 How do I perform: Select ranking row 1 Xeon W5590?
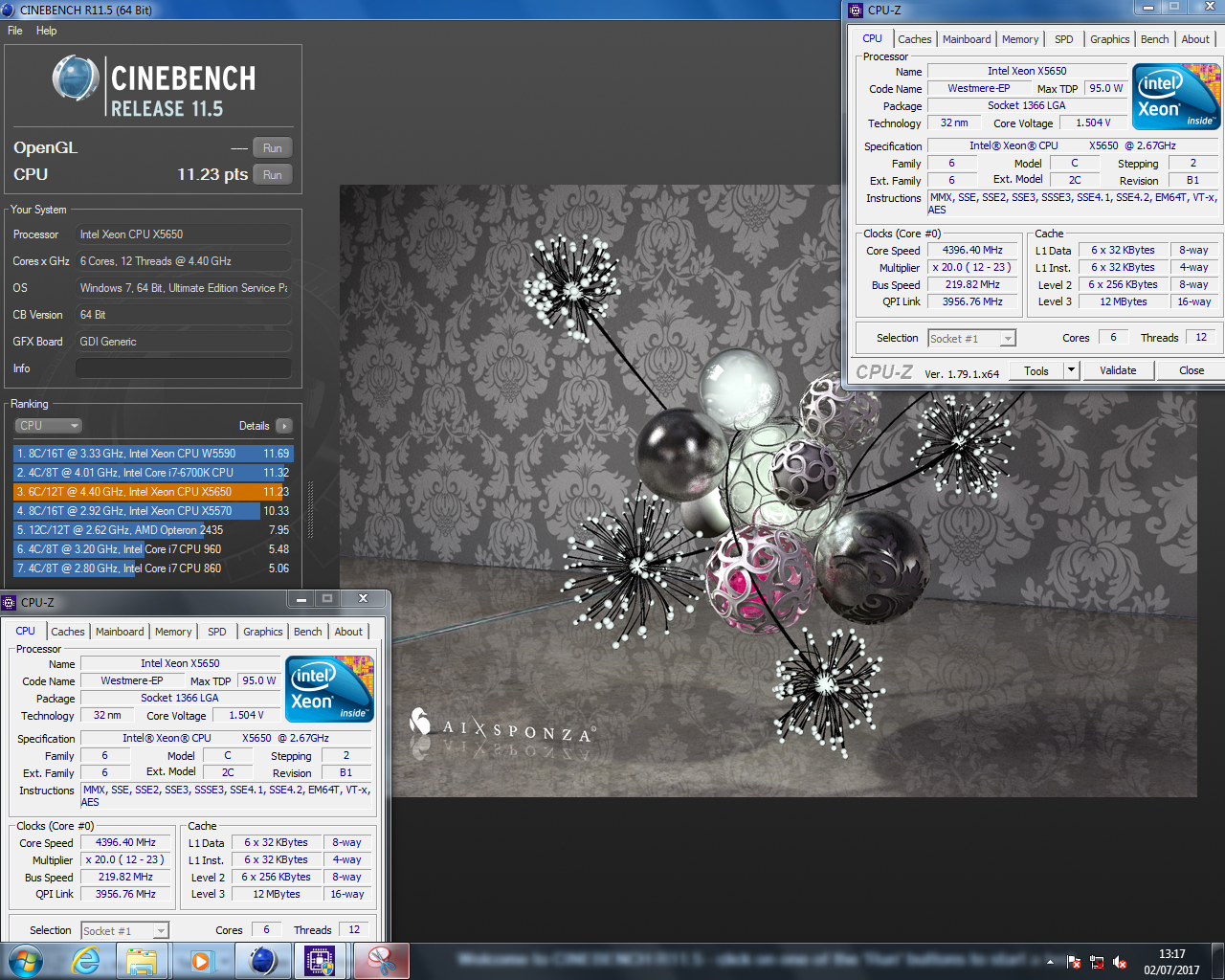(x=153, y=454)
